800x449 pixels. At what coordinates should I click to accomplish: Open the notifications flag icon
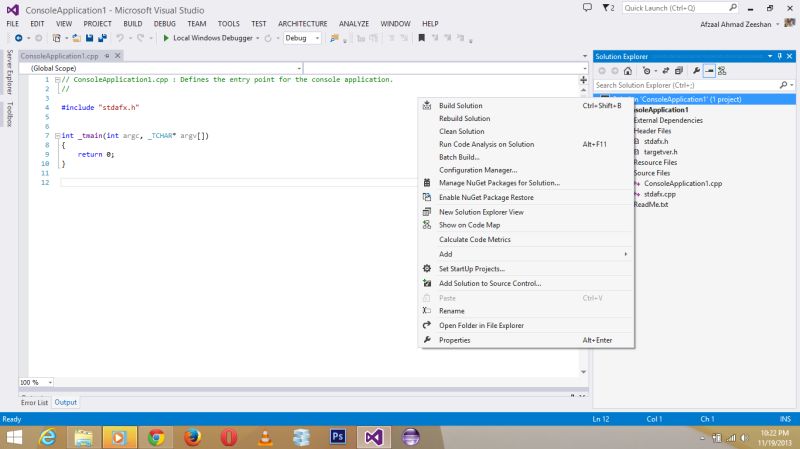pyautogui.click(x=606, y=8)
